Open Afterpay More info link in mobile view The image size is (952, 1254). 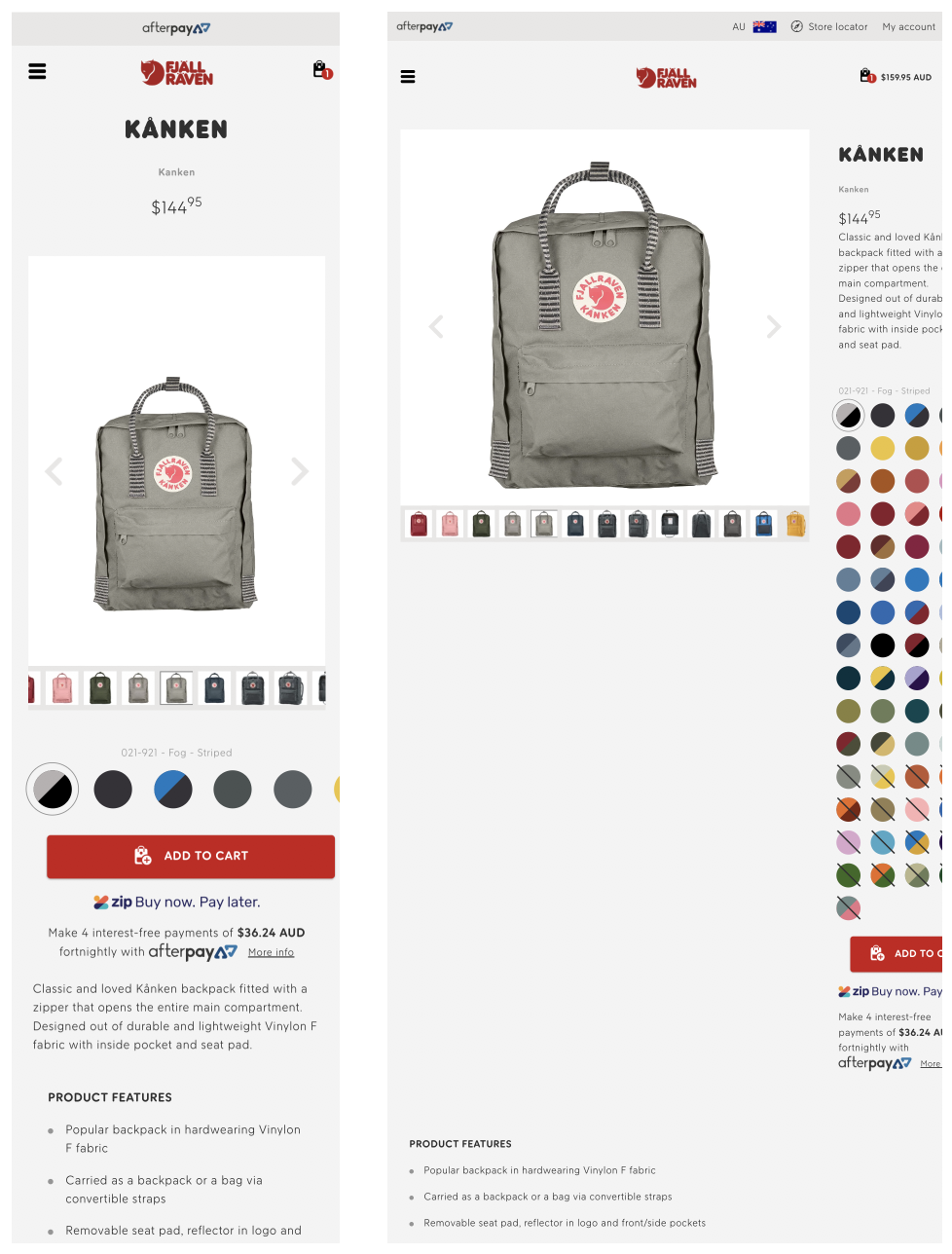(271, 953)
